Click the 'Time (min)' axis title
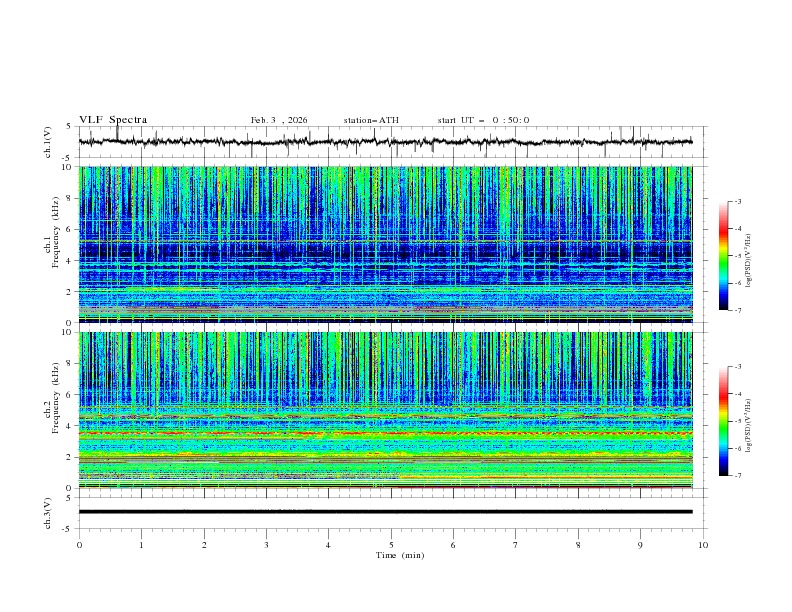The image size is (792, 612). tap(400, 555)
